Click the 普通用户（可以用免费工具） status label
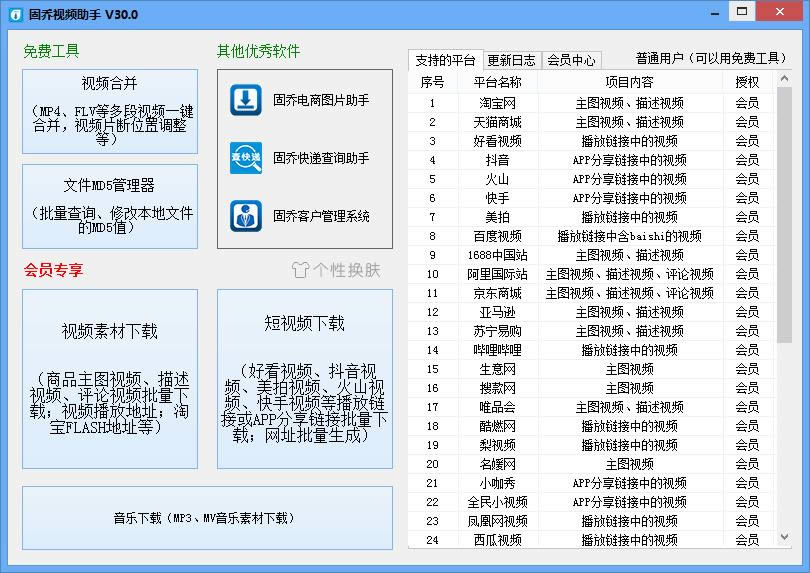810x573 pixels. click(x=711, y=58)
